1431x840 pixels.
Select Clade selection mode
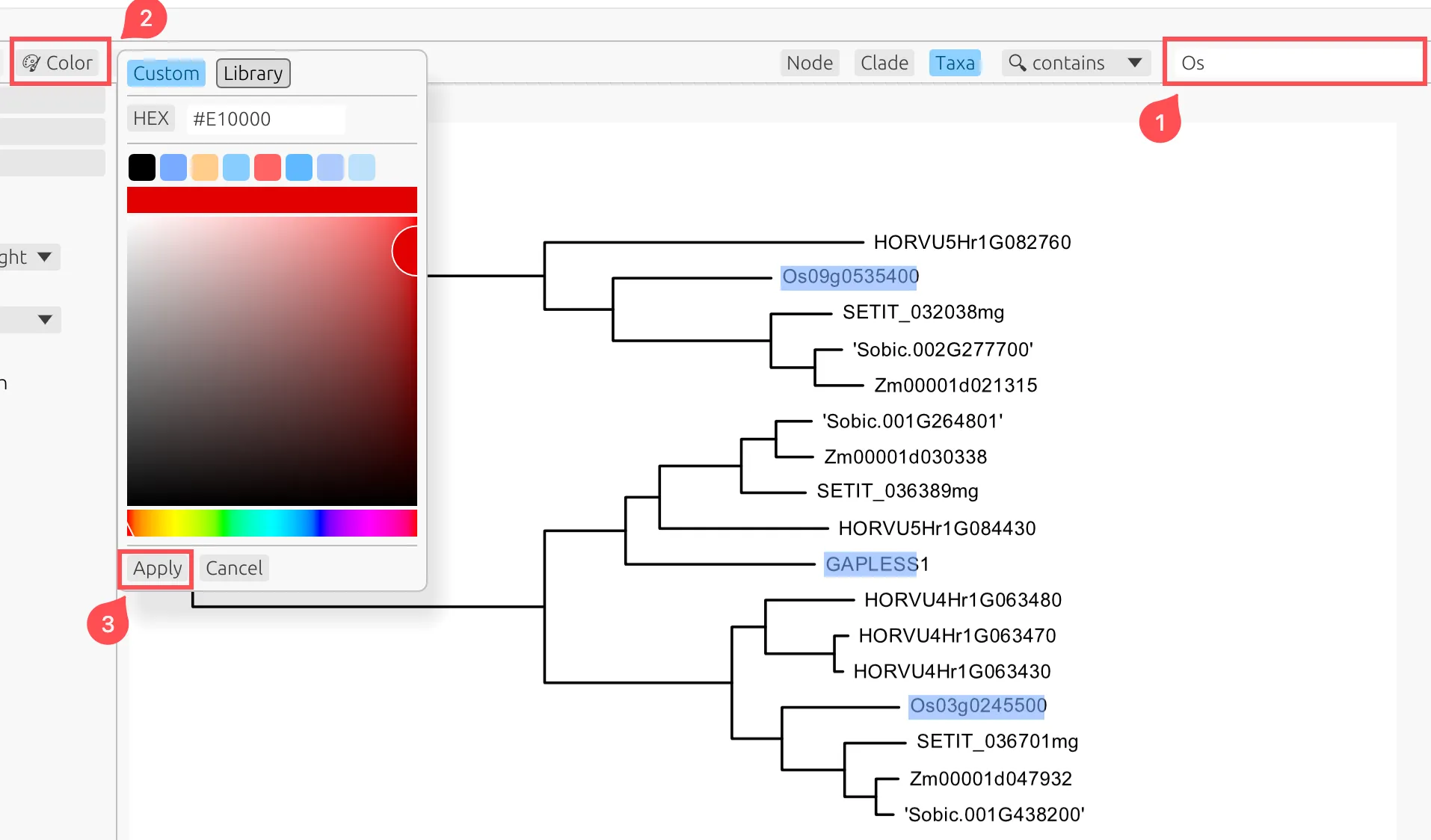tap(884, 63)
